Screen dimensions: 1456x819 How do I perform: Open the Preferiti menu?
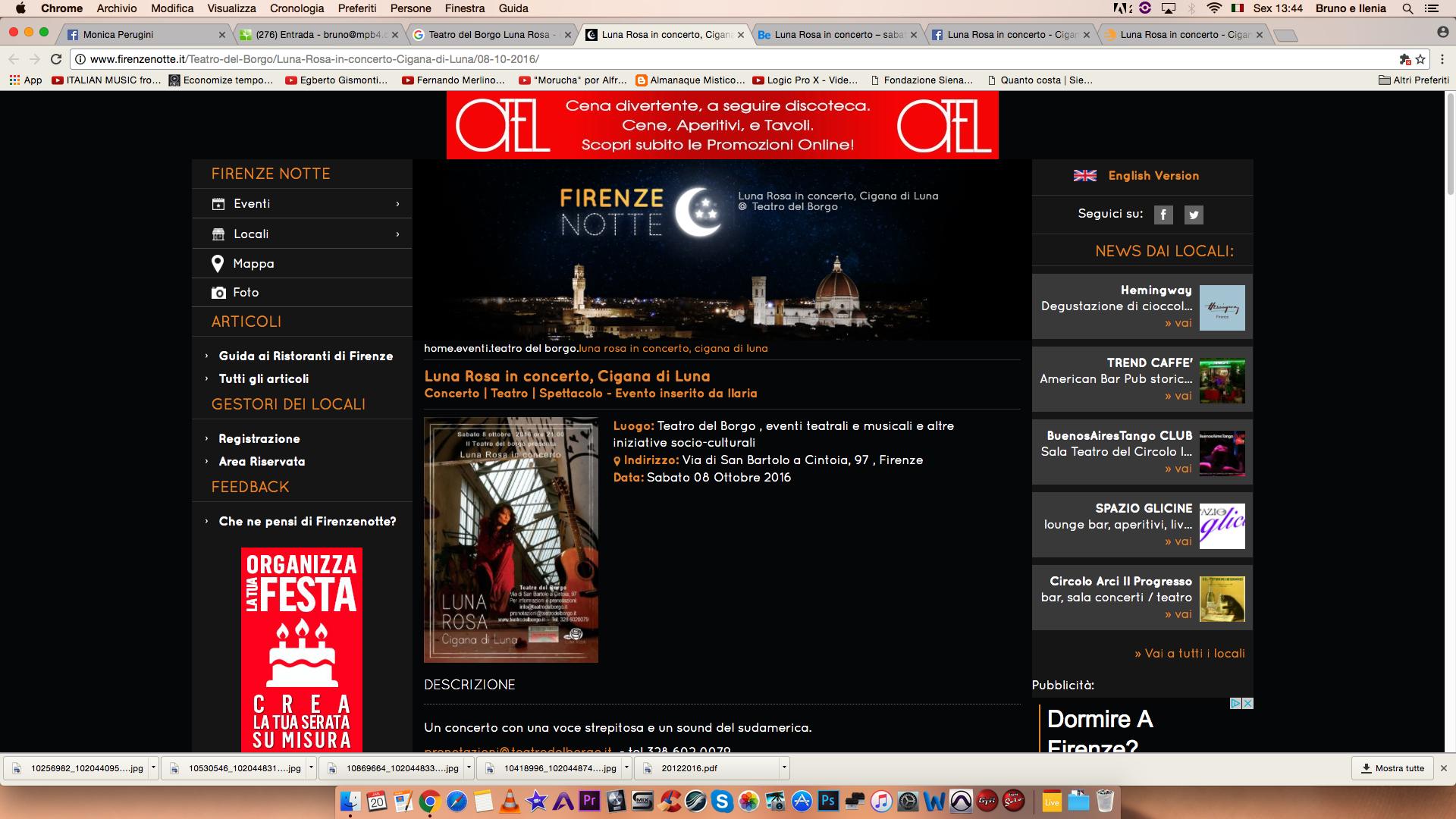357,8
